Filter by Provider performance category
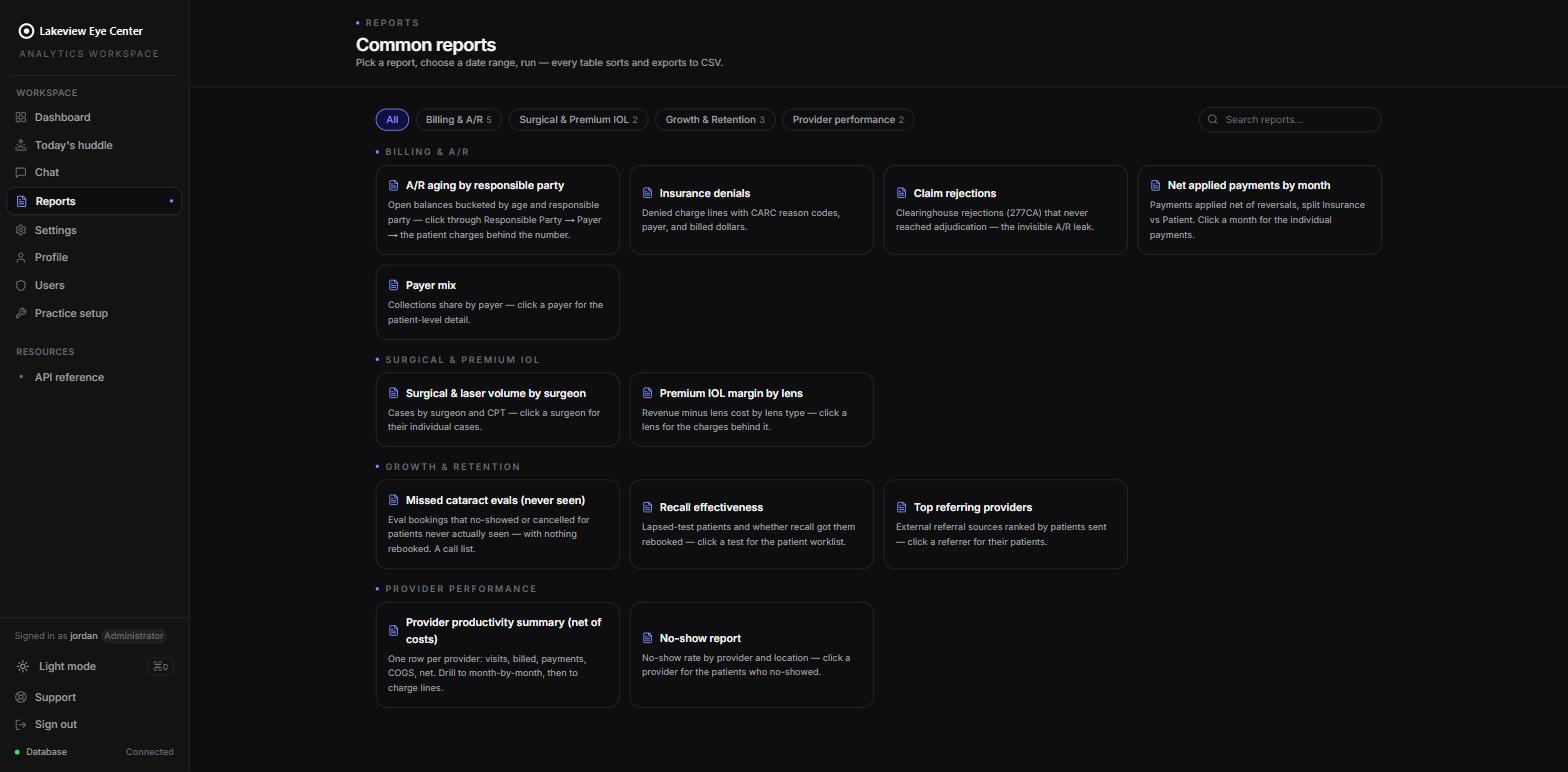This screenshot has width=1568, height=772. [848, 119]
